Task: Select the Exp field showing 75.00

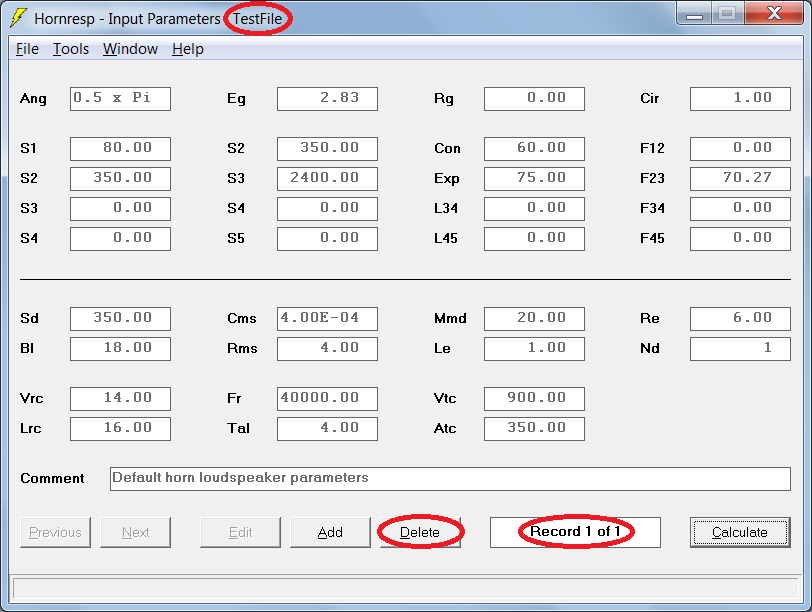Action: coord(534,179)
